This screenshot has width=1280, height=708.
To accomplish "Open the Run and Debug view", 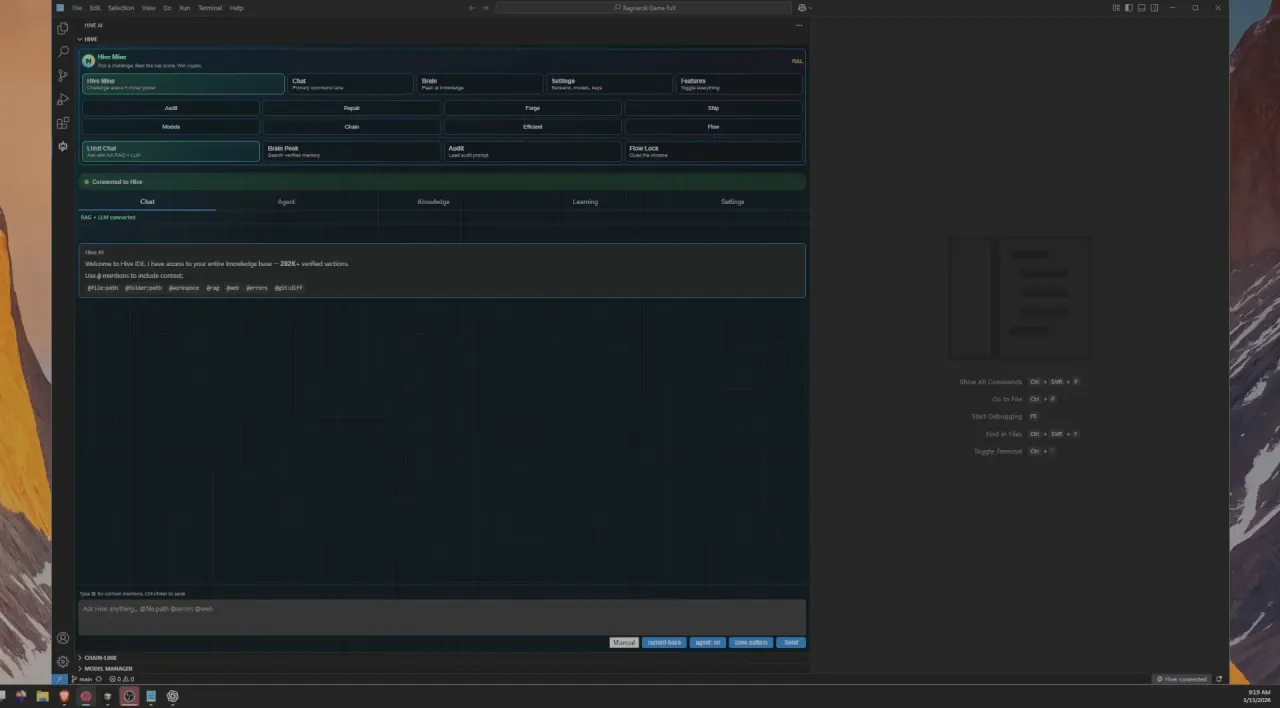I will coord(63,99).
